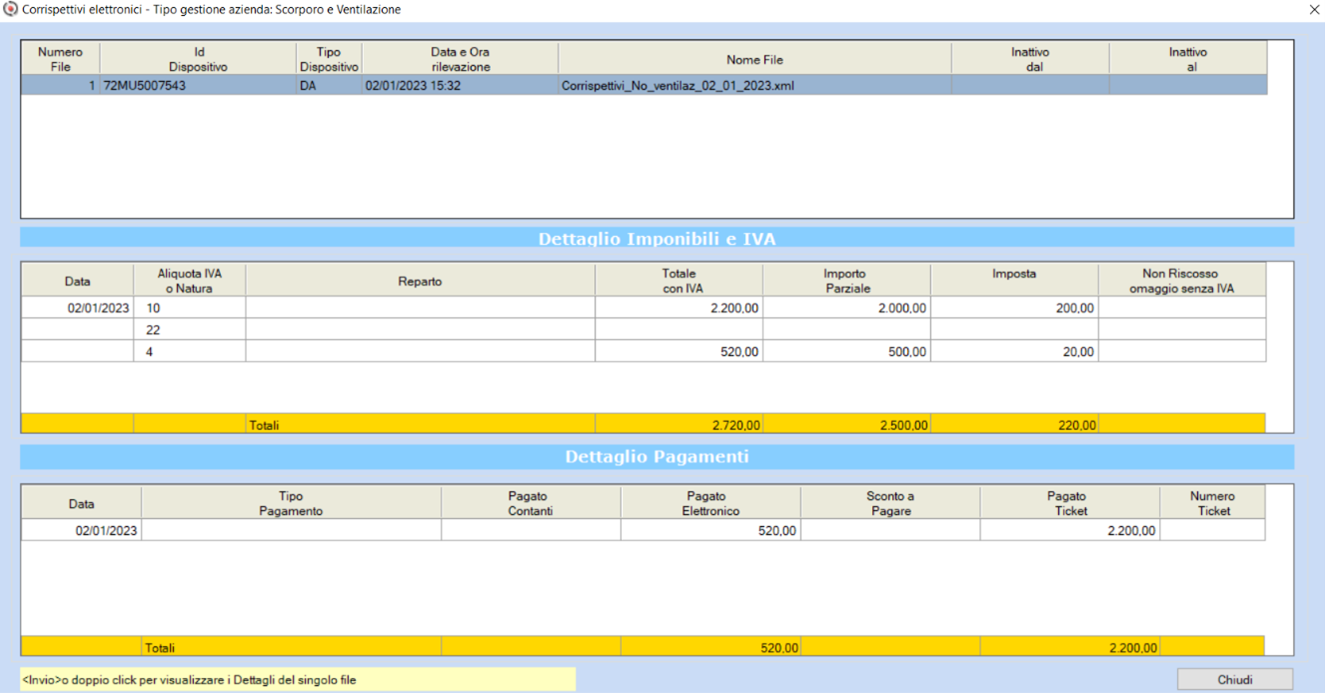This screenshot has width=1325, height=693.
Task: Click the Nome File column header
Action: point(755,59)
